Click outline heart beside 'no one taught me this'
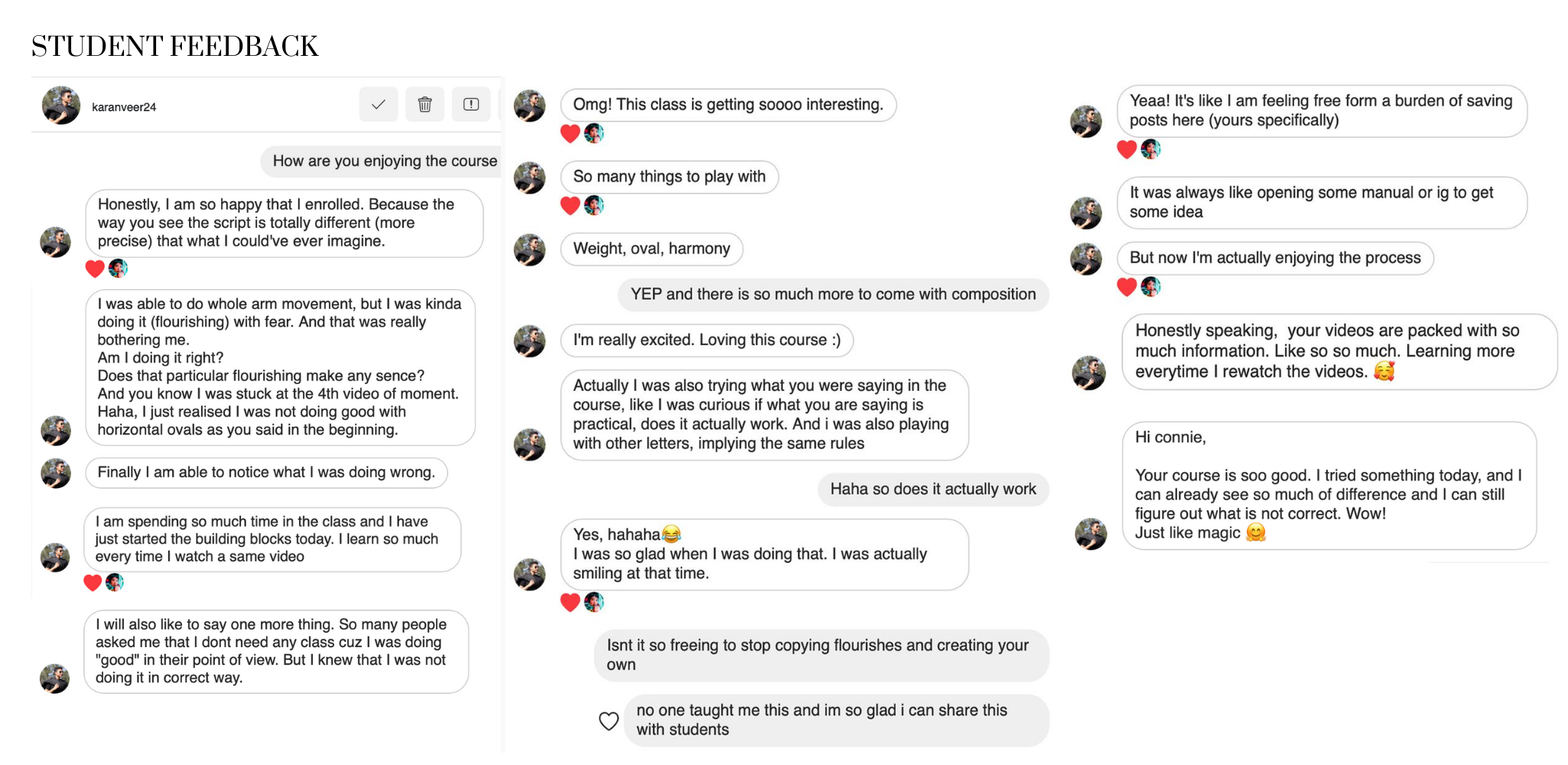This screenshot has height=765, width=1568. 609,721
